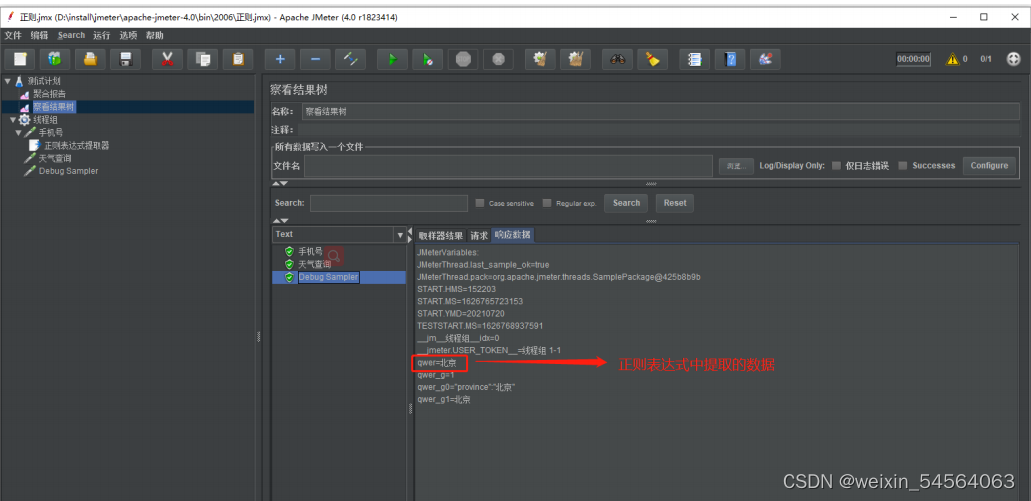Click the binoculars Search icon
Image resolution: width=1031 pixels, height=501 pixels.
point(617,59)
